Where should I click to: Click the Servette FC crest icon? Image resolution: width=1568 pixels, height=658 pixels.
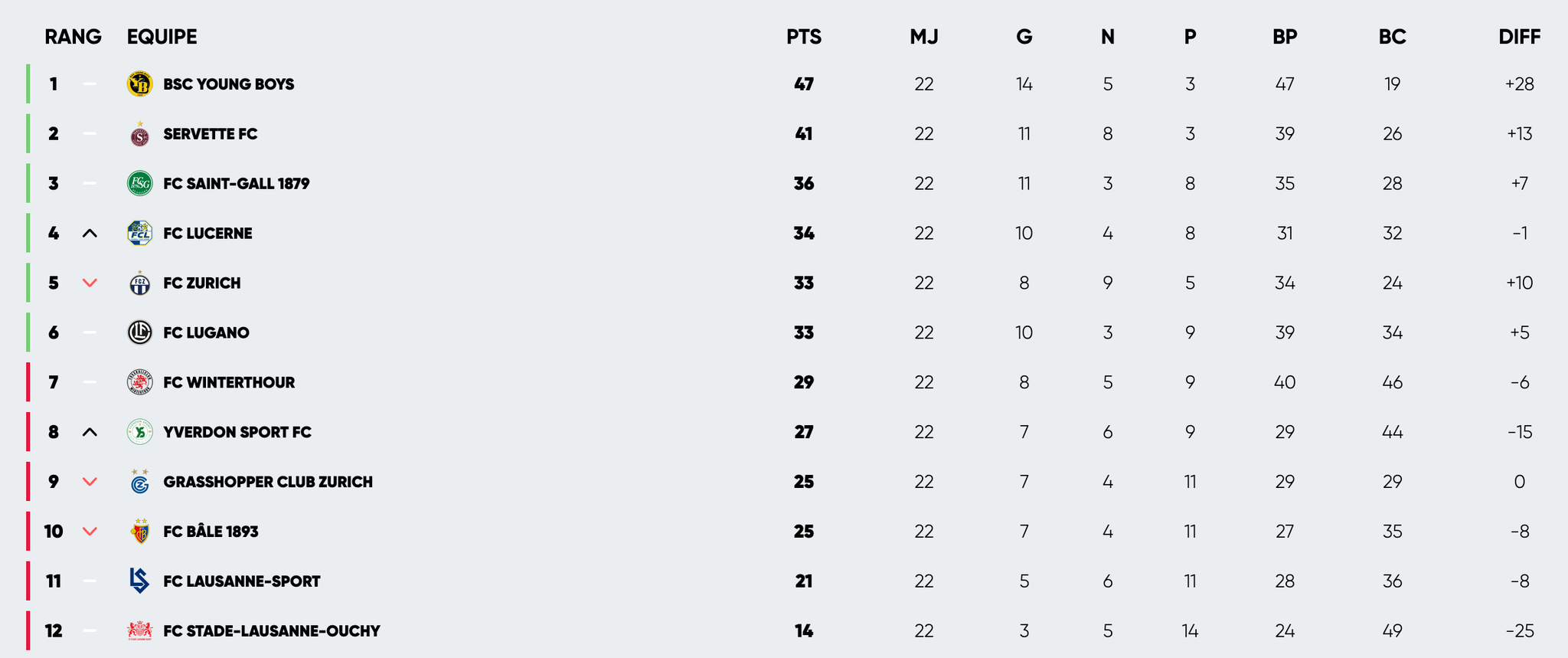[139, 135]
